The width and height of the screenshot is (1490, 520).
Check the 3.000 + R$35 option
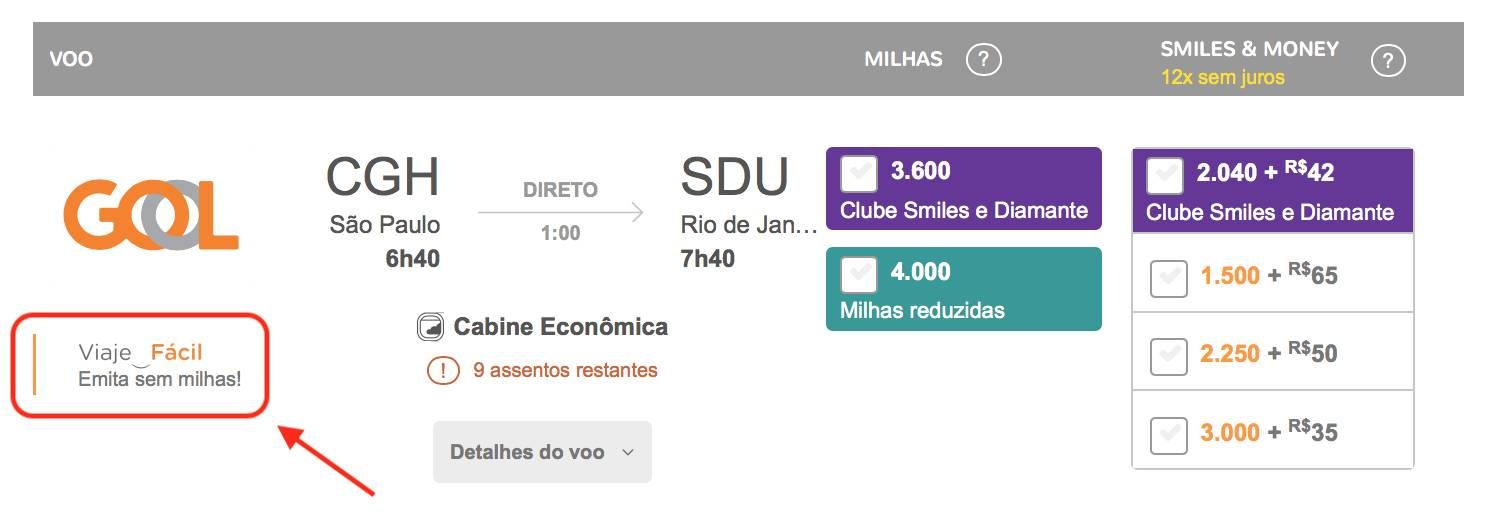click(x=1169, y=436)
